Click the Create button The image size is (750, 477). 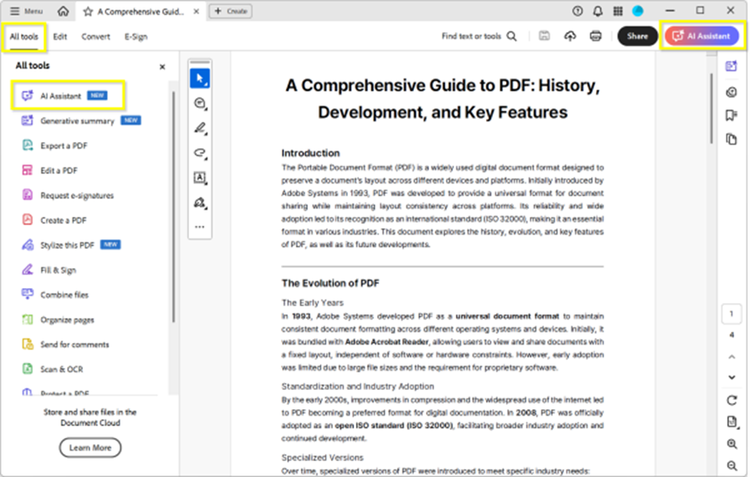point(231,11)
